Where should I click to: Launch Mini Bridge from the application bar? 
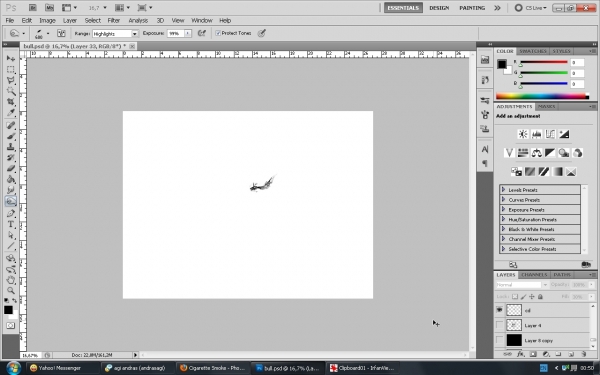click(49, 8)
